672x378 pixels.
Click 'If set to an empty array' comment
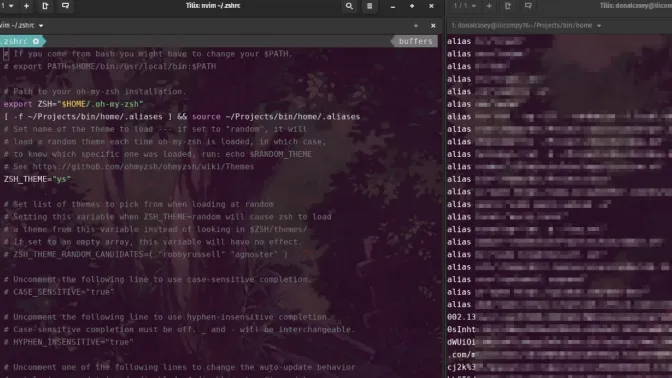153,242
